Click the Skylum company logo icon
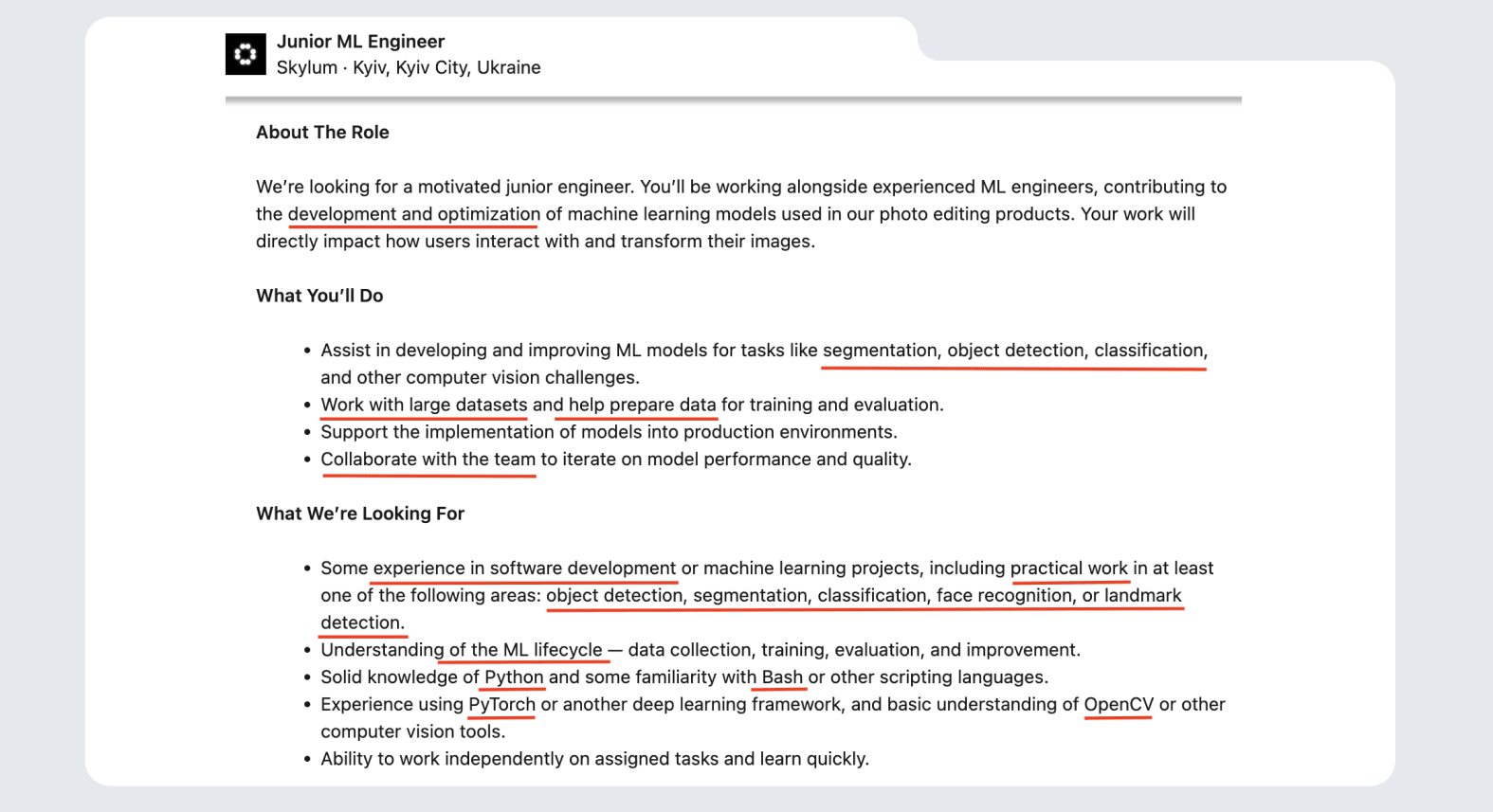The width and height of the screenshot is (1493, 812). 246,54
